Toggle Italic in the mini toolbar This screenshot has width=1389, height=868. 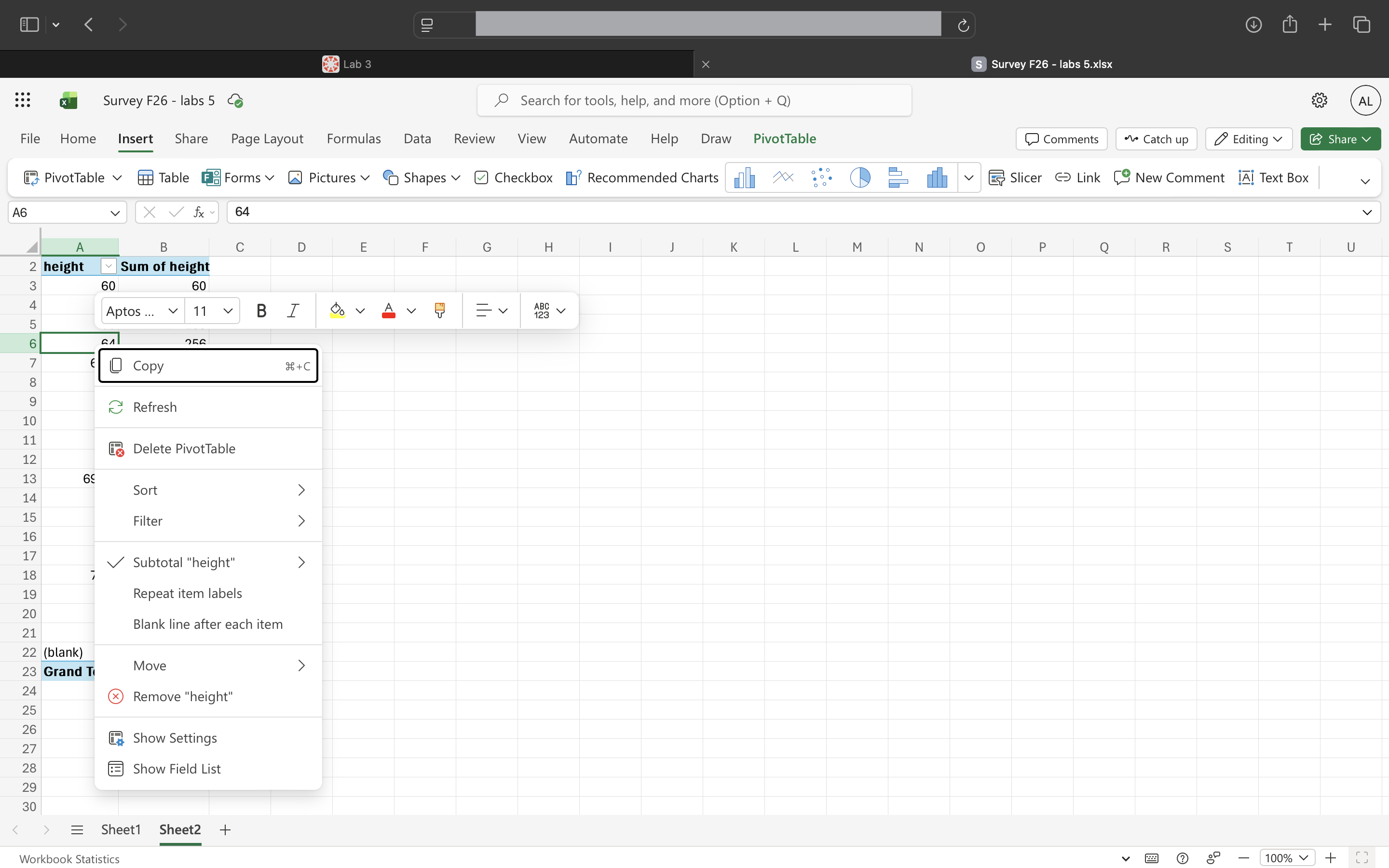coord(293,311)
